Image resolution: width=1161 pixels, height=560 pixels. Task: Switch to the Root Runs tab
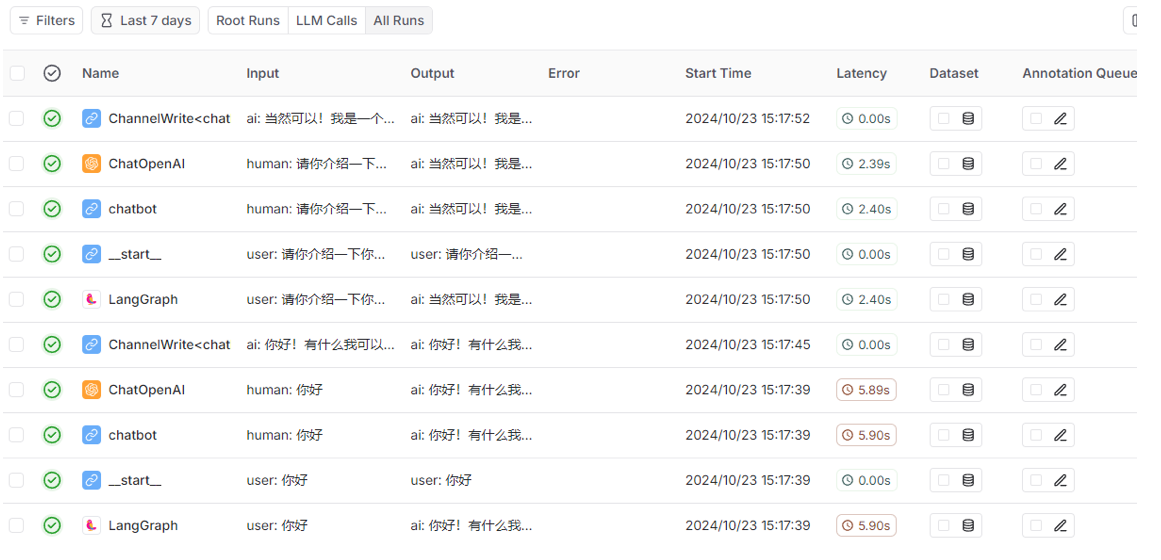coord(248,20)
